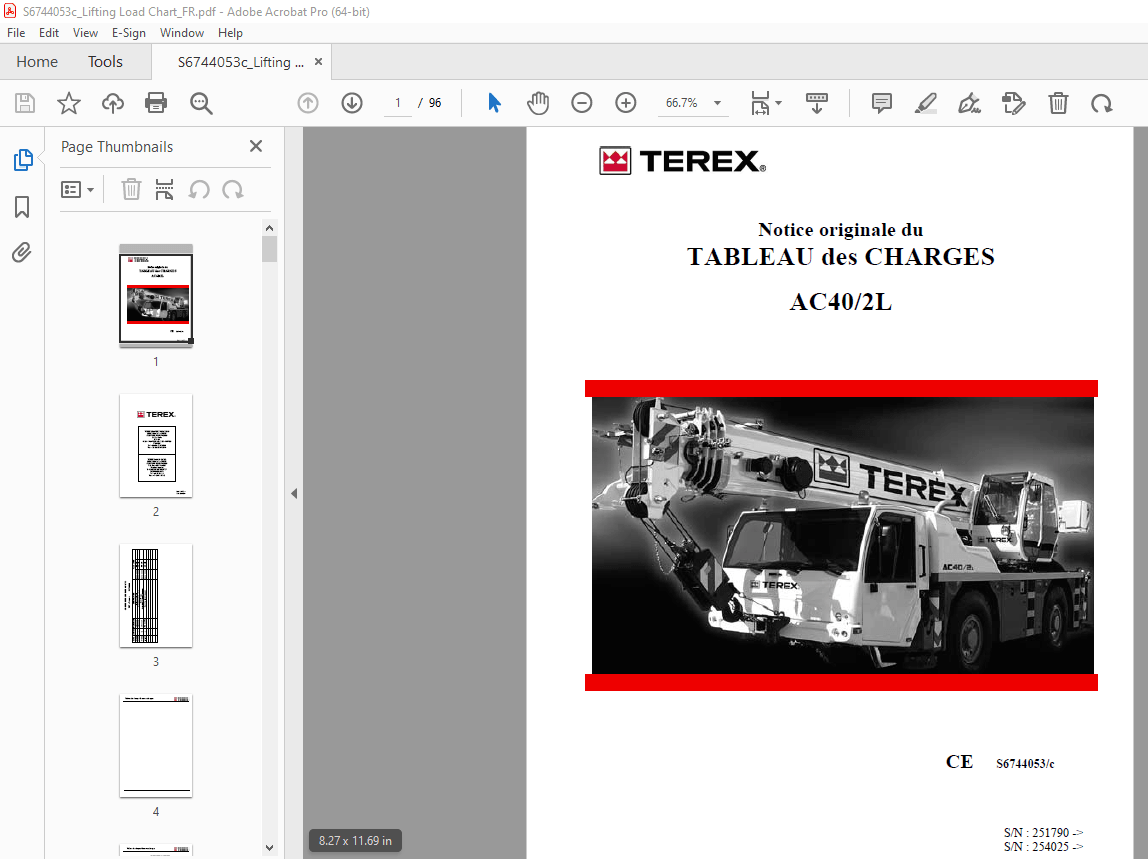Screen dimensions: 1148x859
Task: Select the page 3 thumbnail
Action: [x=155, y=595]
